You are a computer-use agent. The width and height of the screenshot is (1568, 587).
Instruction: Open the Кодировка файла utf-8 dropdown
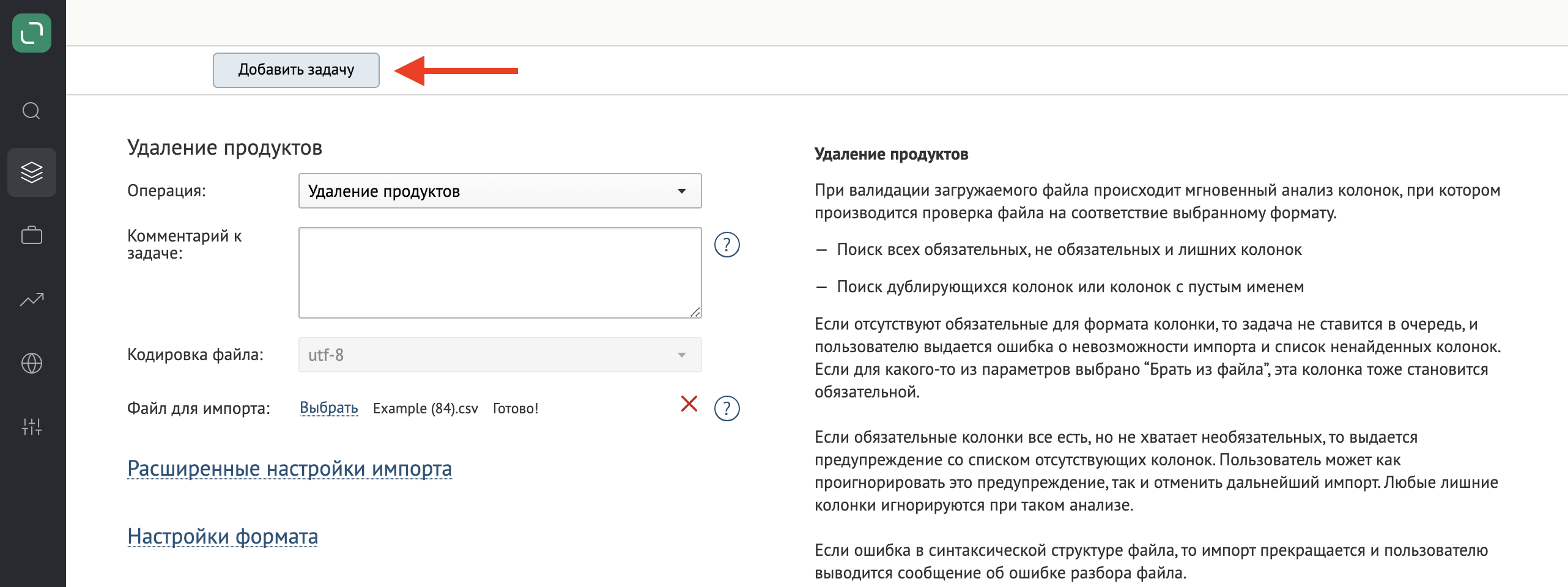[x=500, y=355]
